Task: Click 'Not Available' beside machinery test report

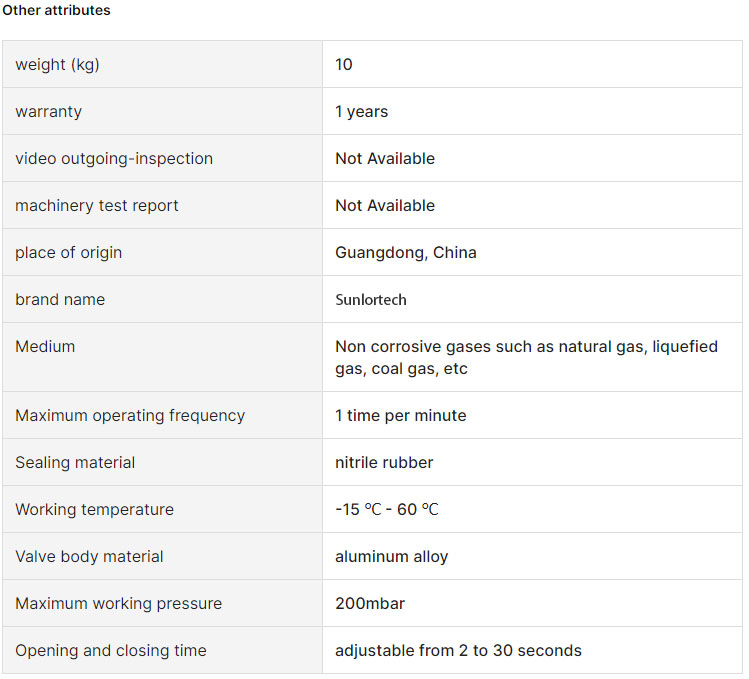Action: click(x=385, y=205)
